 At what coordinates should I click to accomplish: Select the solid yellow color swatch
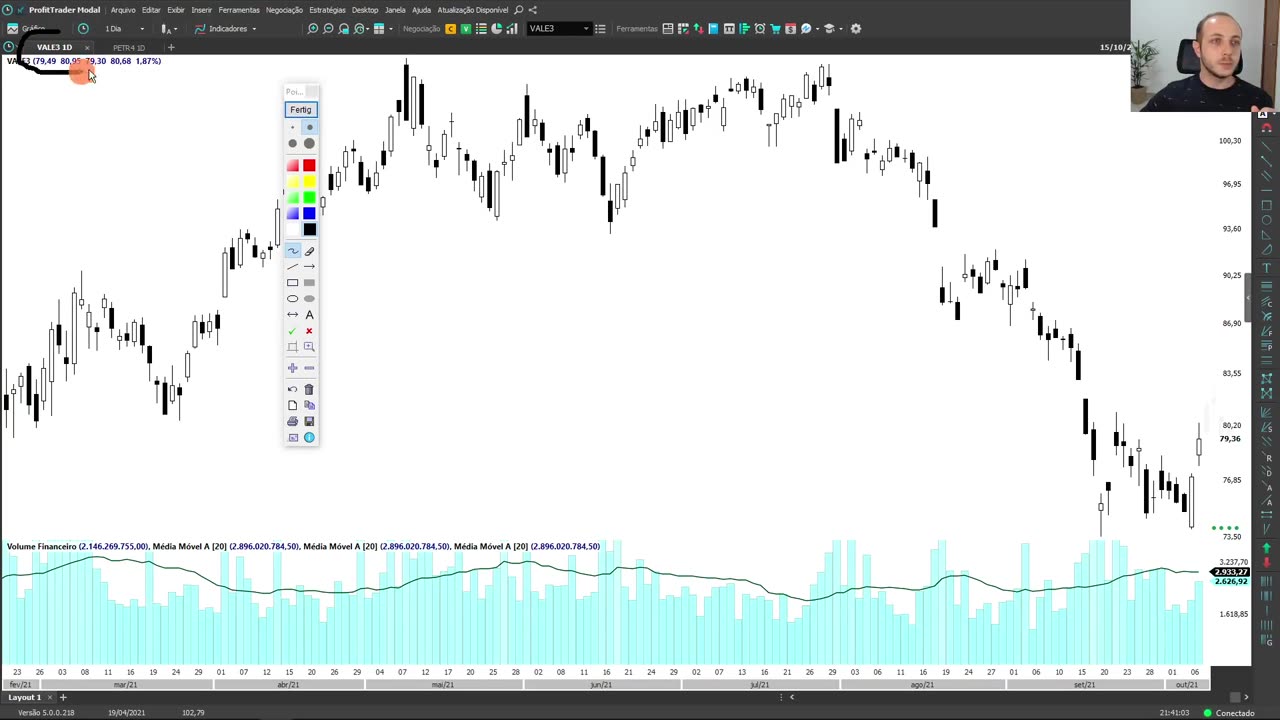(309, 182)
